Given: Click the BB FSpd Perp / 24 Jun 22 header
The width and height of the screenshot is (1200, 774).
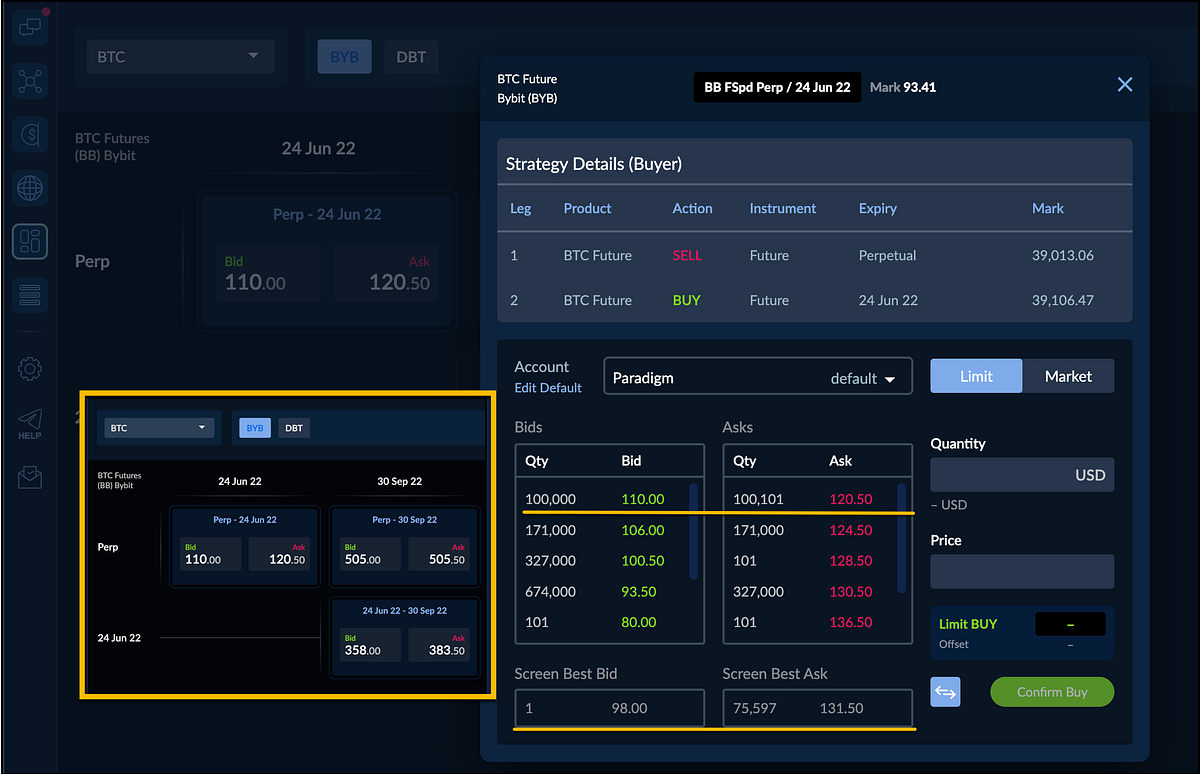Looking at the screenshot, I should click(x=777, y=87).
